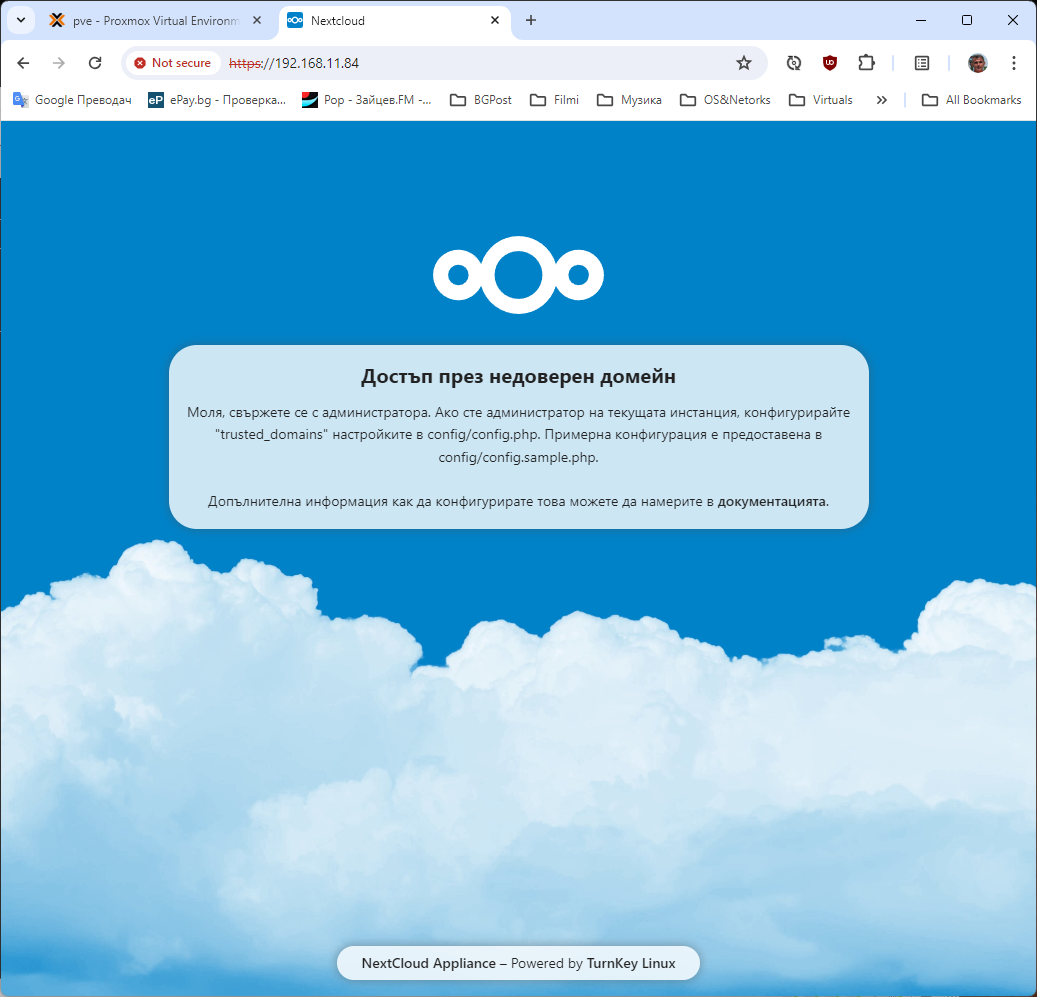Click the address bar URL 192.168.11.84

[x=294, y=63]
